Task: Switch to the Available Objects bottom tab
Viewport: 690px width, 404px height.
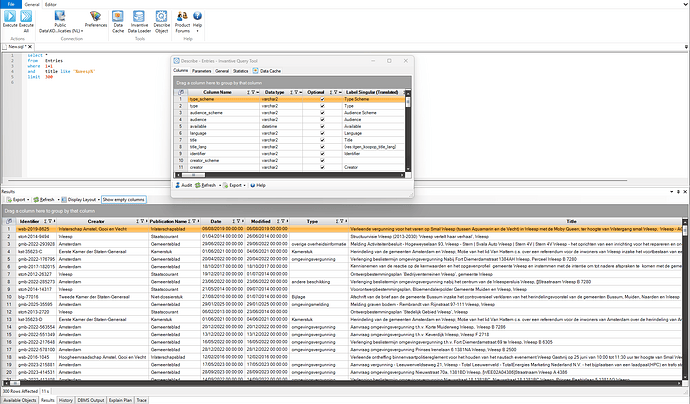Action: pyautogui.click(x=20, y=400)
